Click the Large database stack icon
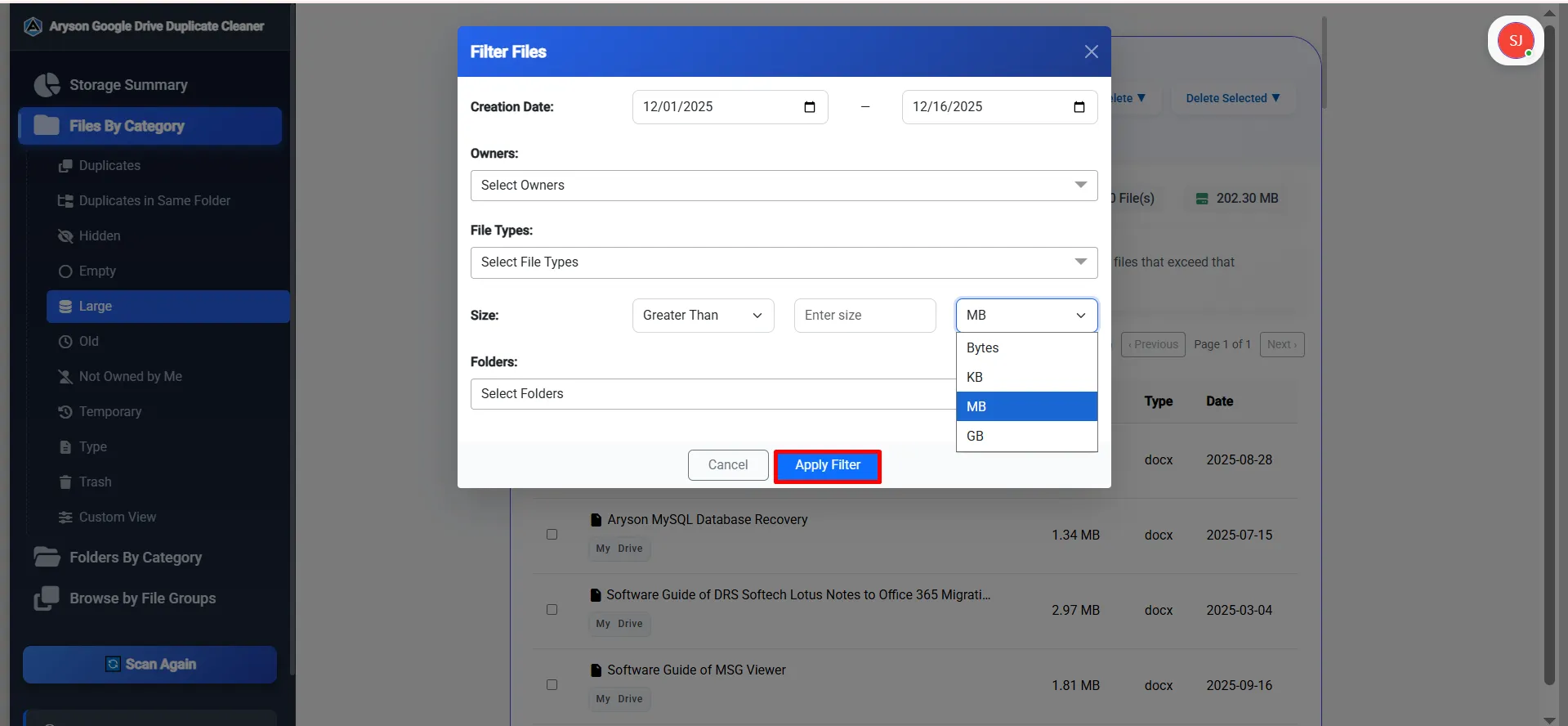The width and height of the screenshot is (1568, 726). click(x=65, y=307)
